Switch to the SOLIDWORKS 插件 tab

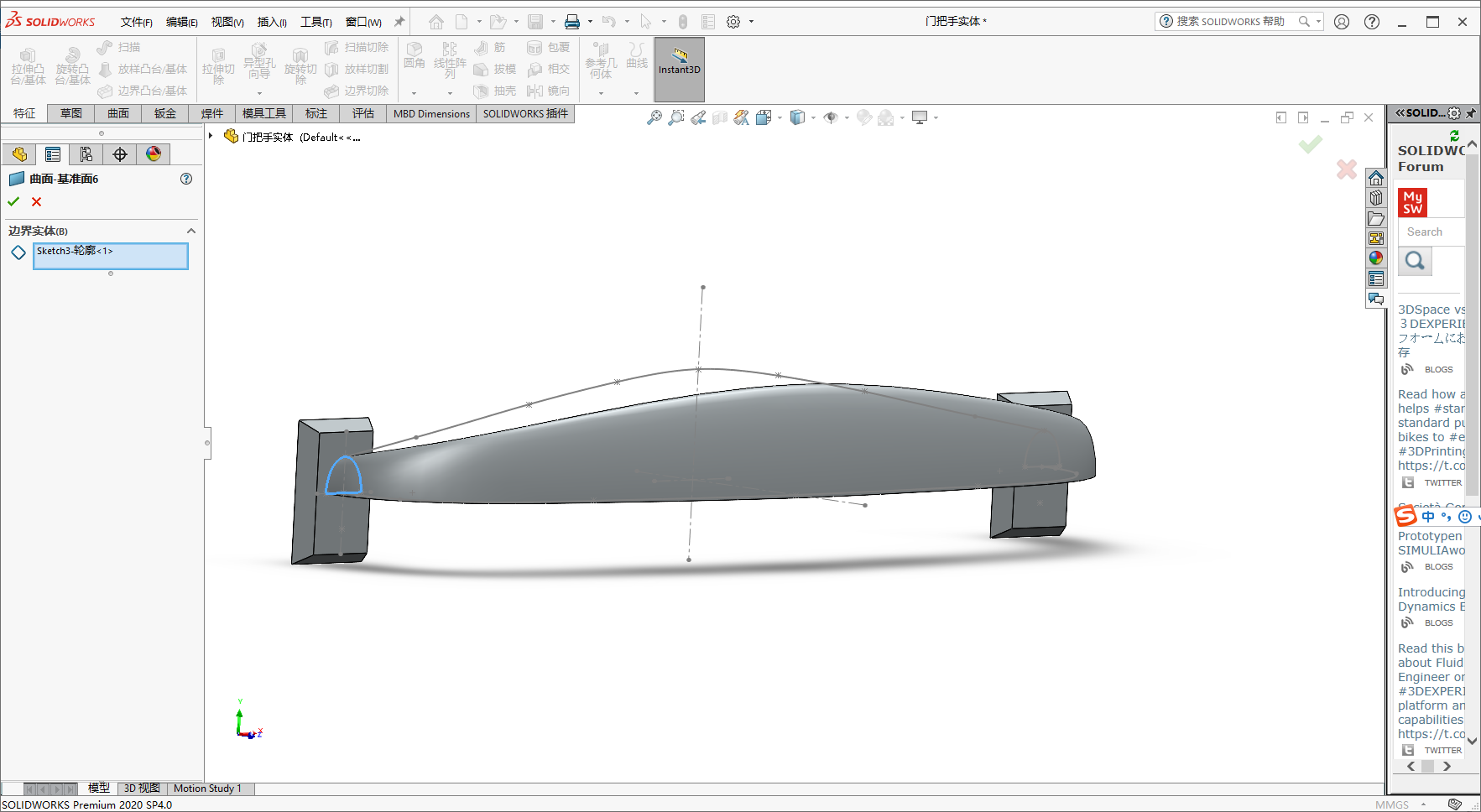click(x=525, y=113)
